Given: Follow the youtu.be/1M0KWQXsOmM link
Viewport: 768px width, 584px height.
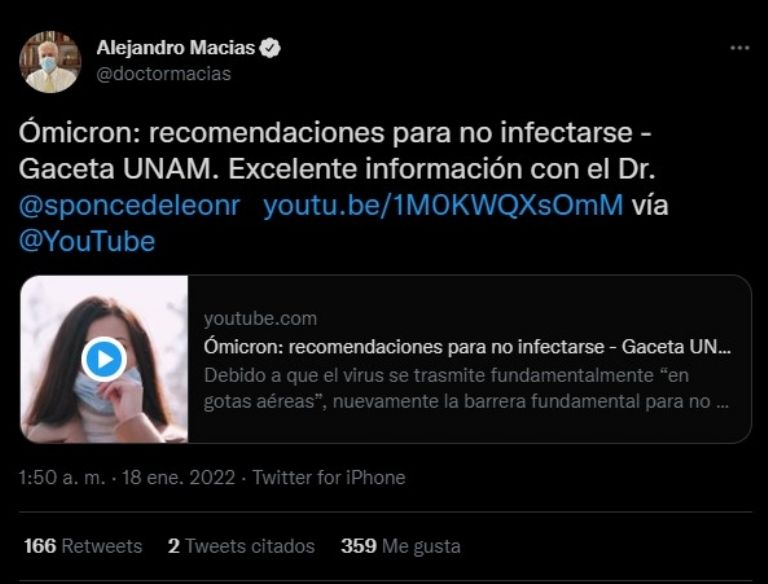Looking at the screenshot, I should pyautogui.click(x=443, y=205).
